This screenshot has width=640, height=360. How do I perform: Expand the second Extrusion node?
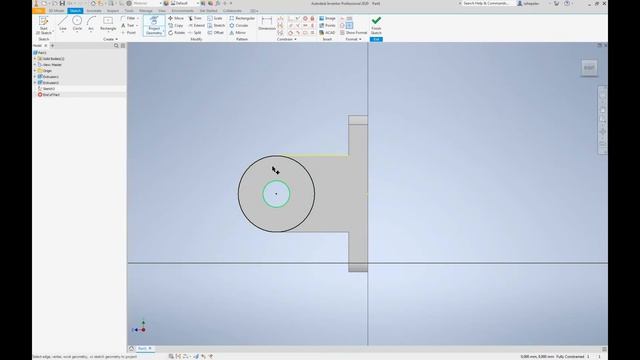pyautogui.click(x=35, y=82)
